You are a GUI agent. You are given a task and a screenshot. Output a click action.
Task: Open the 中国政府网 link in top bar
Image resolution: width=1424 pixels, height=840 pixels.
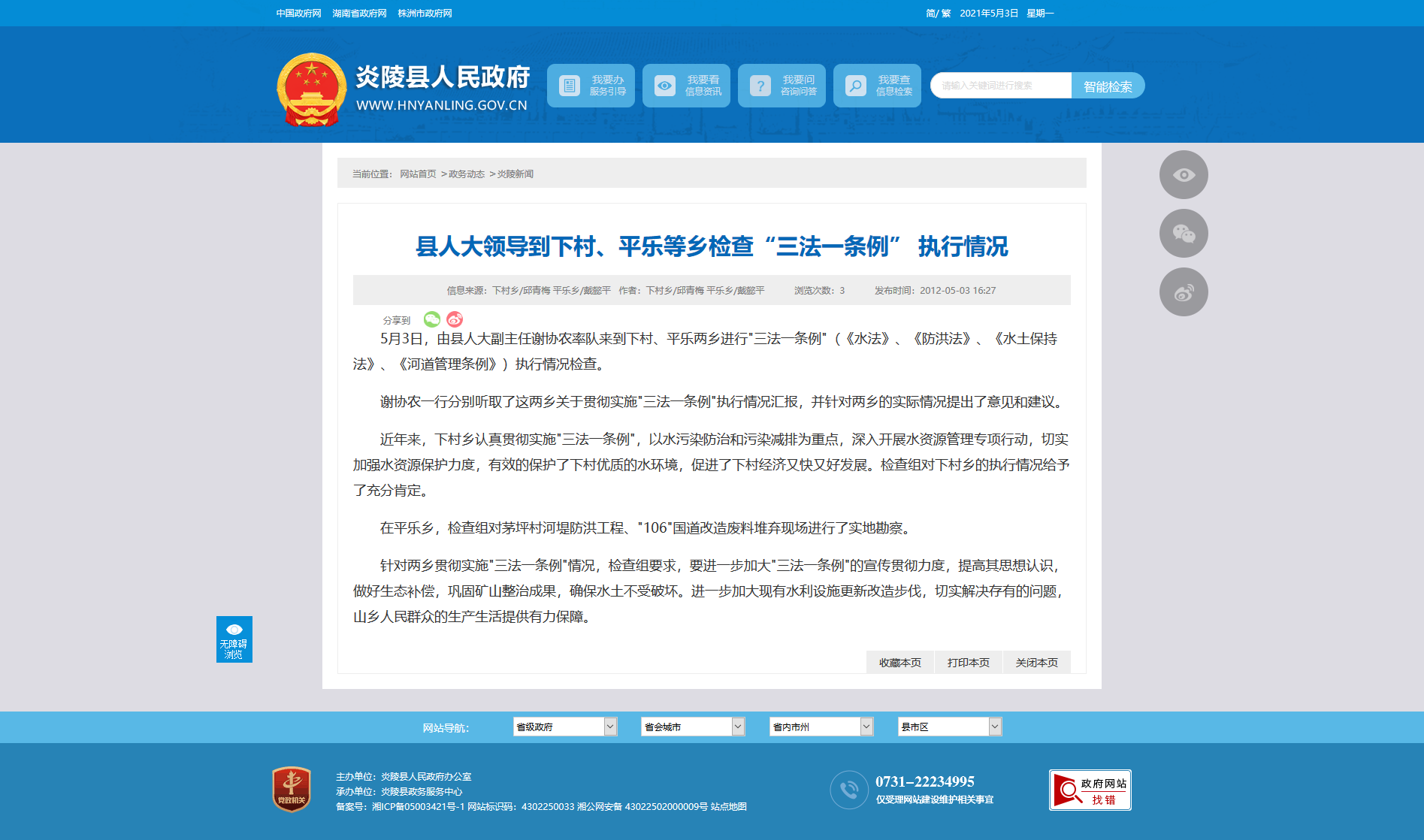[298, 14]
